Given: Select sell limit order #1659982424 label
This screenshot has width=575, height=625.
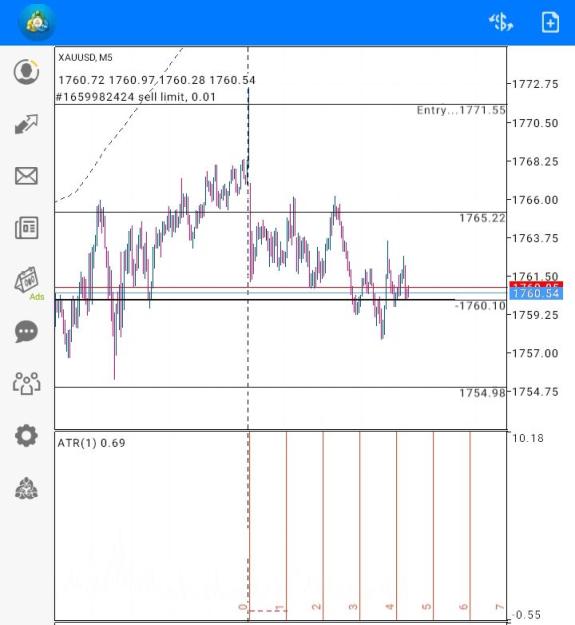Looking at the screenshot, I should click(x=136, y=97).
